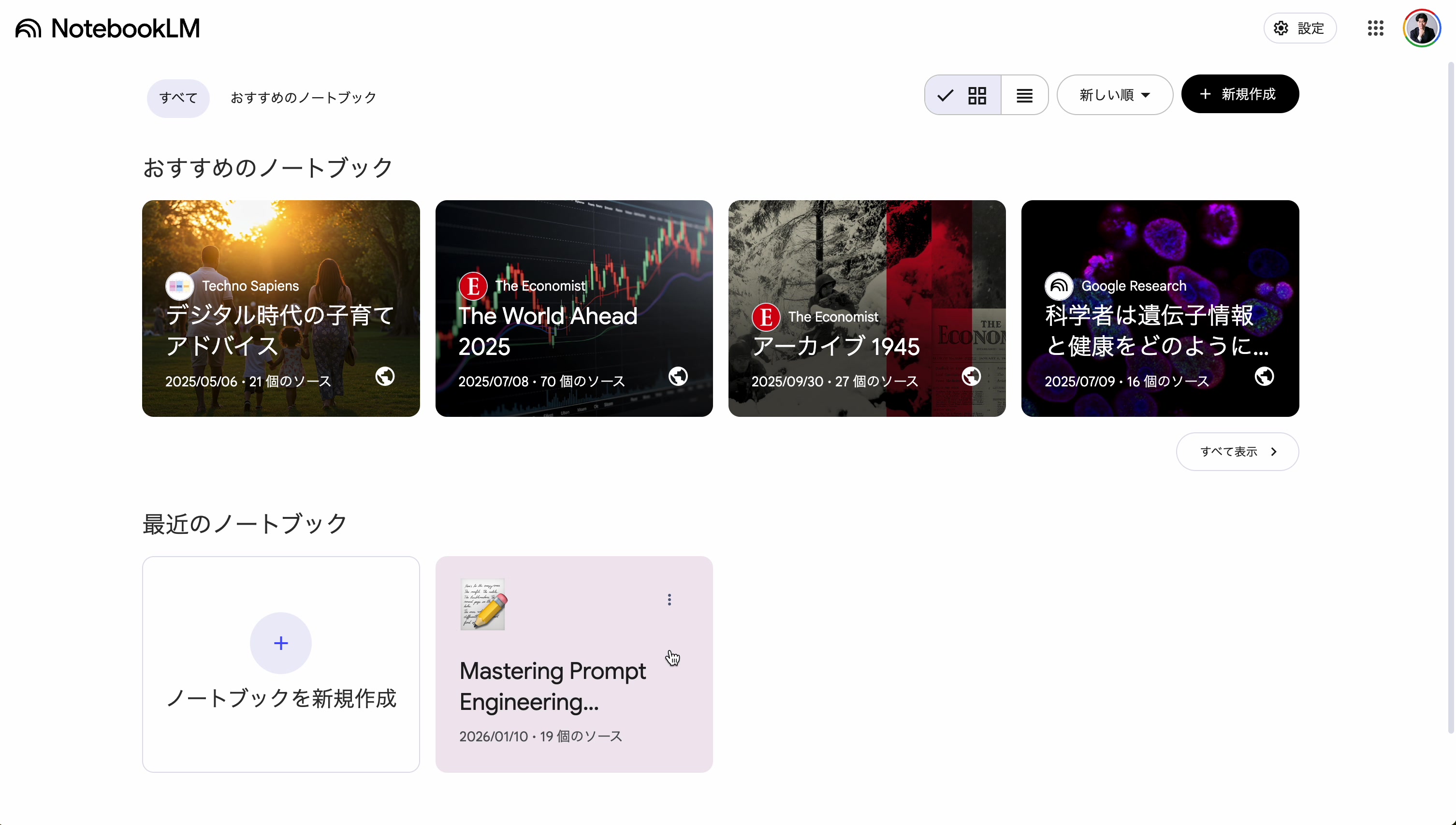The height and width of the screenshot is (825, 1456).
Task: Open the Google apps grid
Action: (1376, 28)
